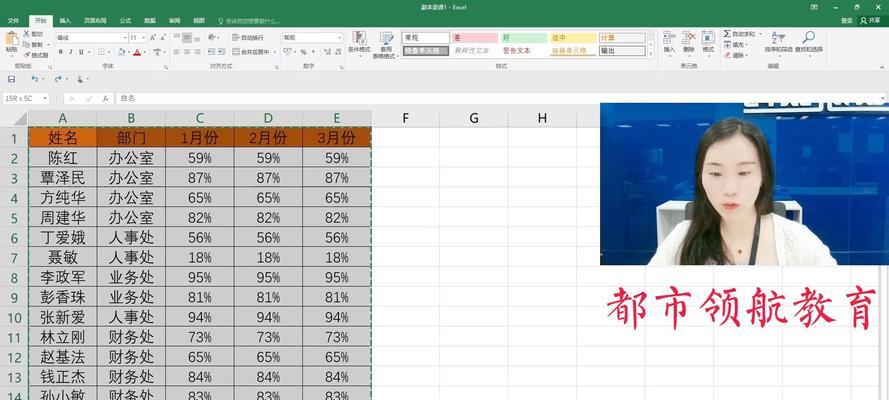Click the Undo arrow

pyautogui.click(x=34, y=79)
